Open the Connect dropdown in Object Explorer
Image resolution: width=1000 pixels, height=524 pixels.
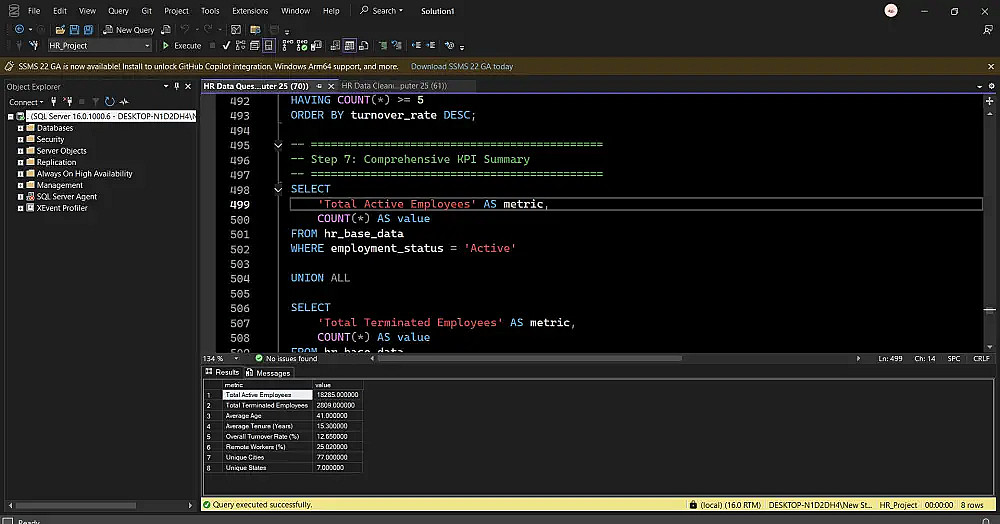point(27,102)
